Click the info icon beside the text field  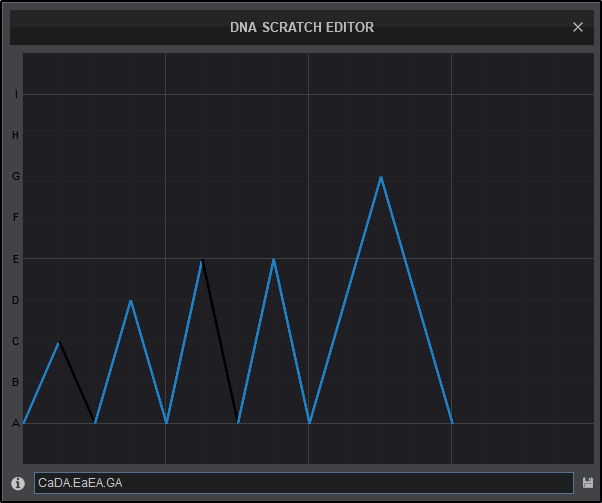[x=18, y=483]
